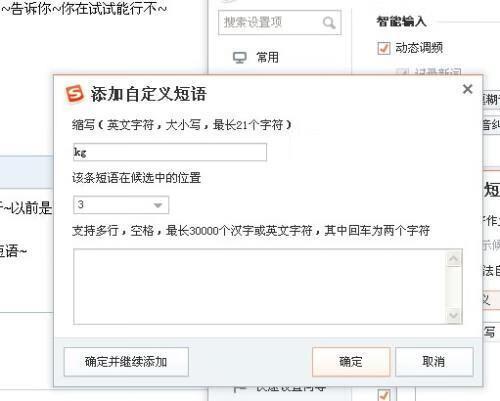Toggle the partly hidden checkbox under 动态调频

(402, 71)
